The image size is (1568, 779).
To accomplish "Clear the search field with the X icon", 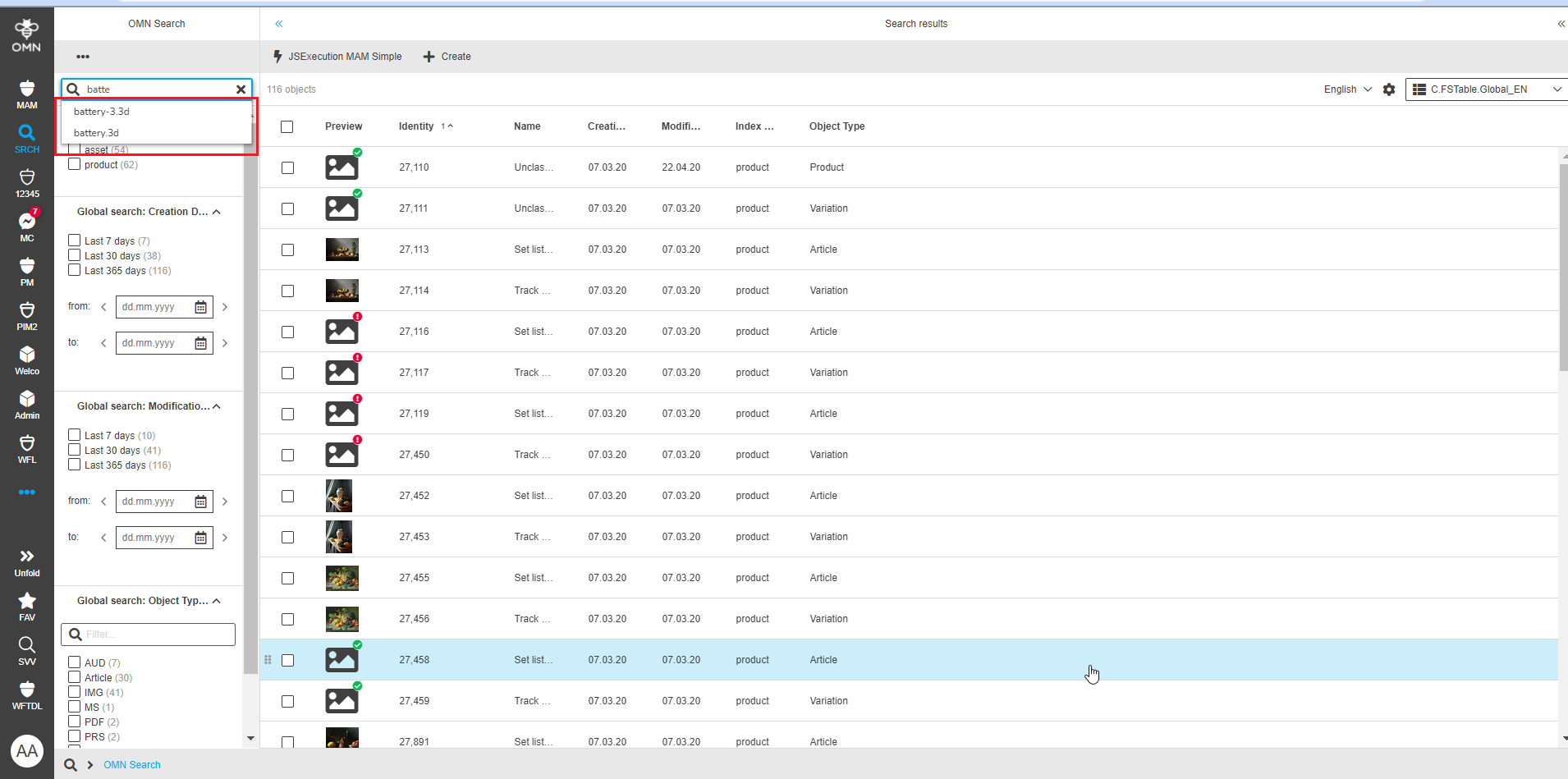I will 241,89.
